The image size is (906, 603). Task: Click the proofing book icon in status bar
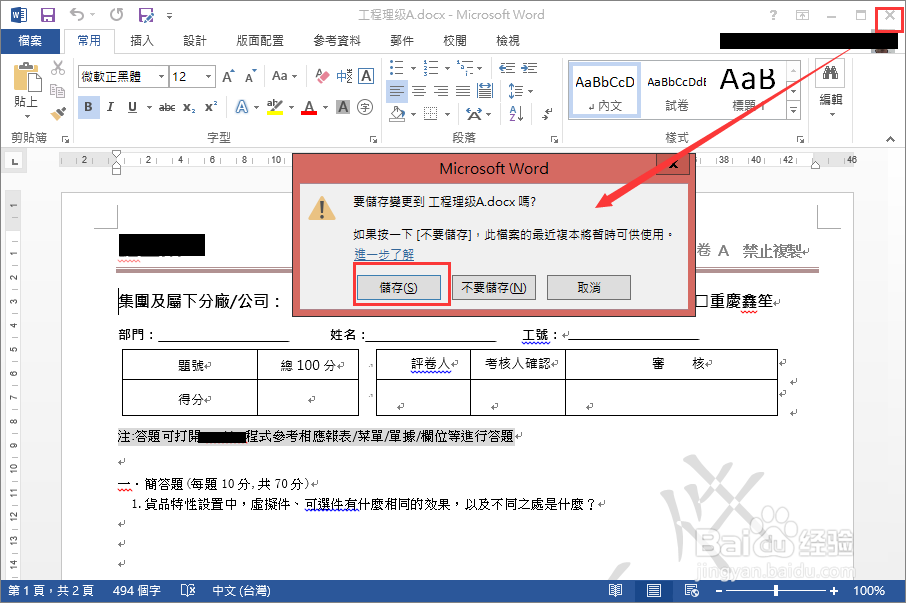click(x=188, y=590)
